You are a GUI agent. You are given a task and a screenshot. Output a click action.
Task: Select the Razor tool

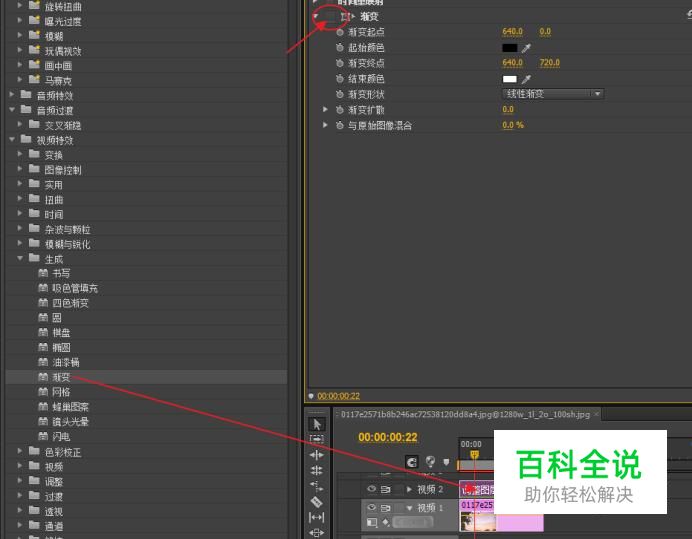click(316, 502)
